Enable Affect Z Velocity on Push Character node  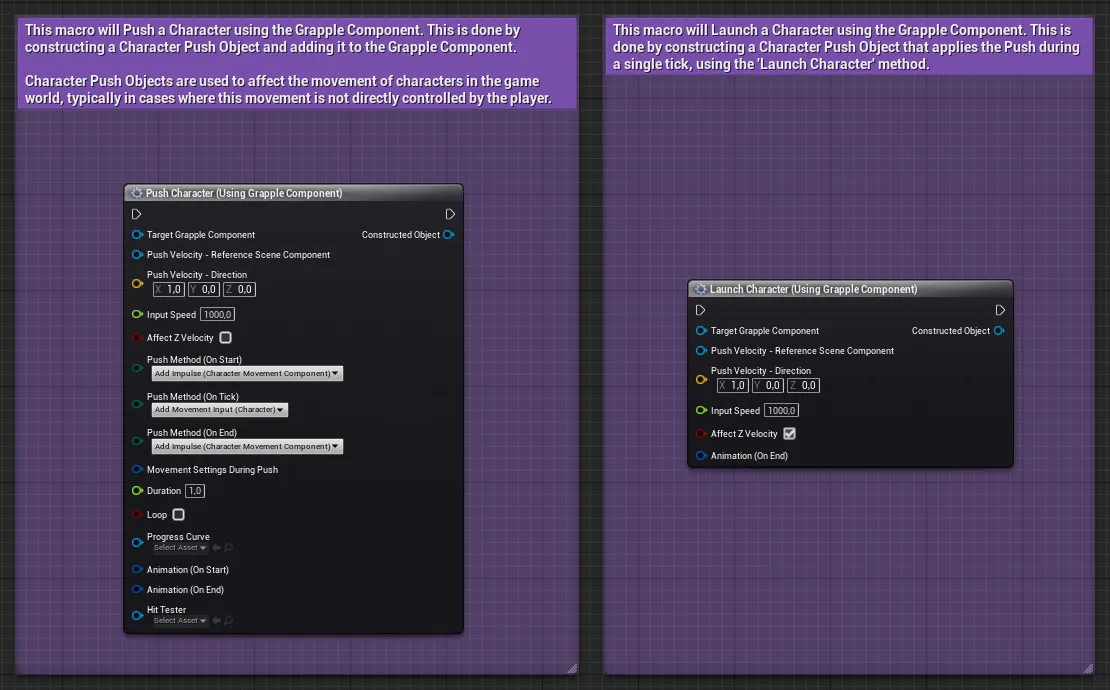[225, 338]
